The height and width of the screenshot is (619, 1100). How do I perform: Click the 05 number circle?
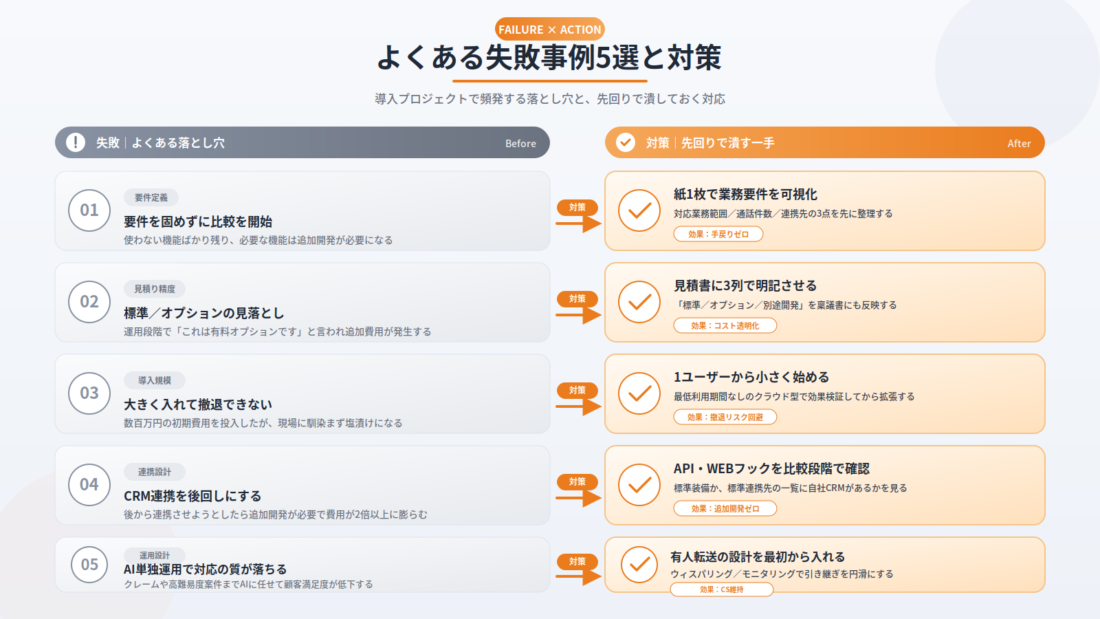[89, 564]
